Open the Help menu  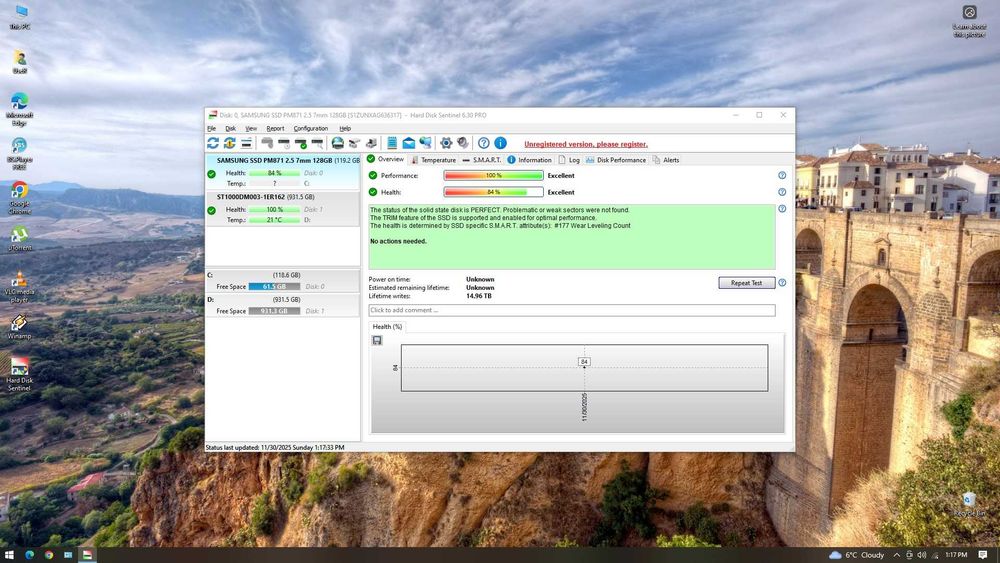tap(345, 128)
